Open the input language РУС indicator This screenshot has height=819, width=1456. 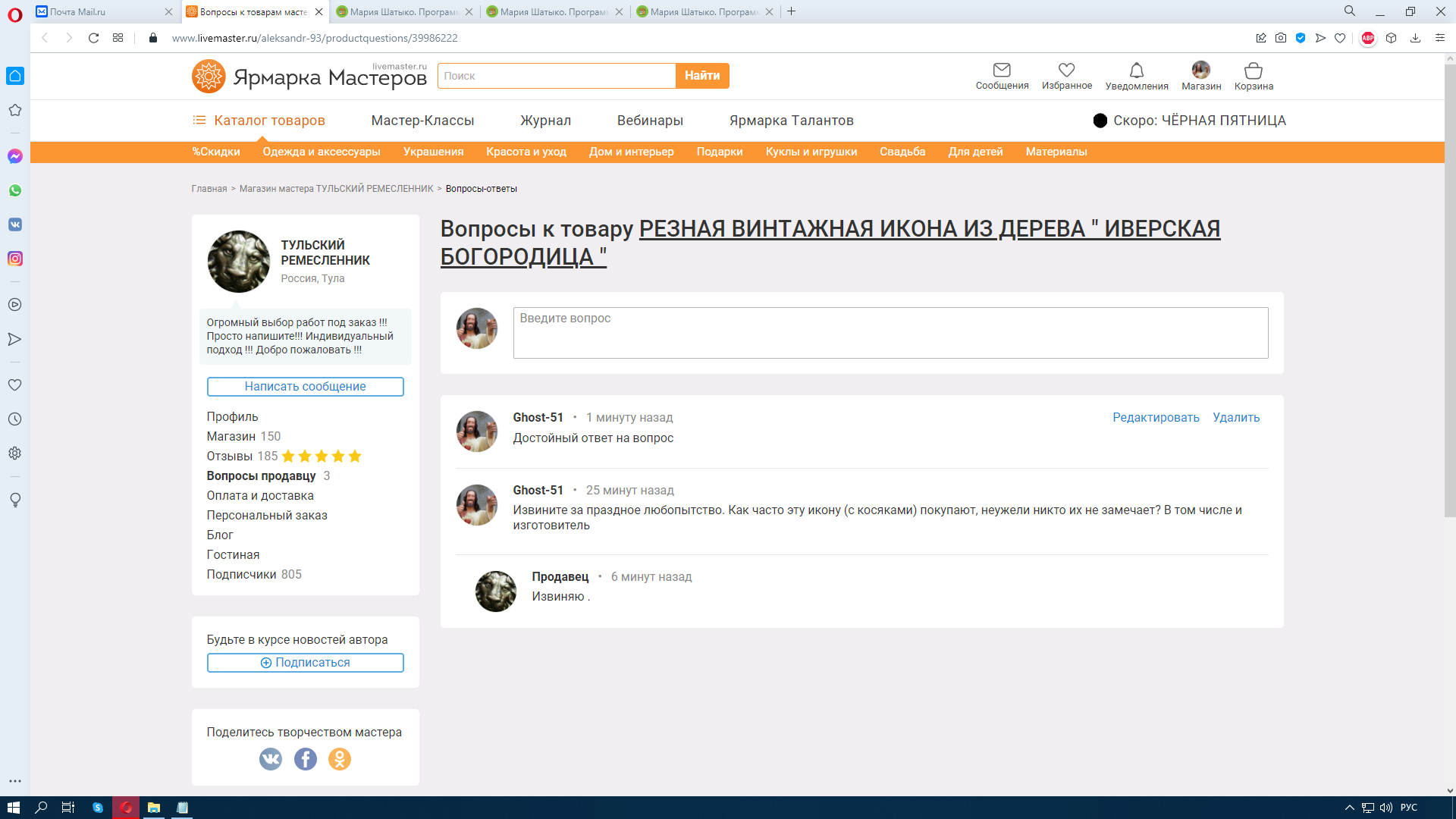coord(1408,808)
